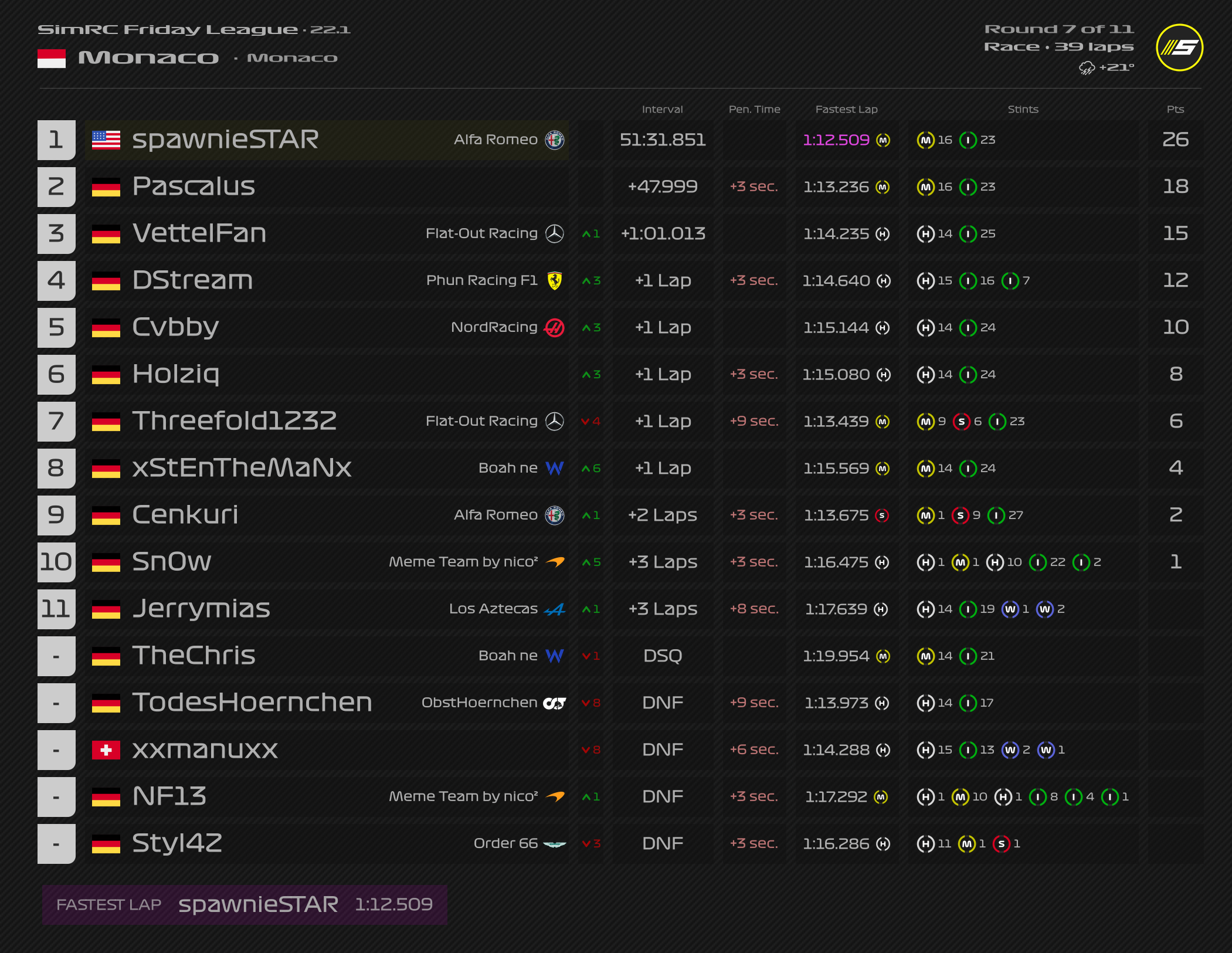1232x953 pixels.
Task: Click spawnieSTAR's Alfa Romeo team logo
Action: [x=554, y=140]
